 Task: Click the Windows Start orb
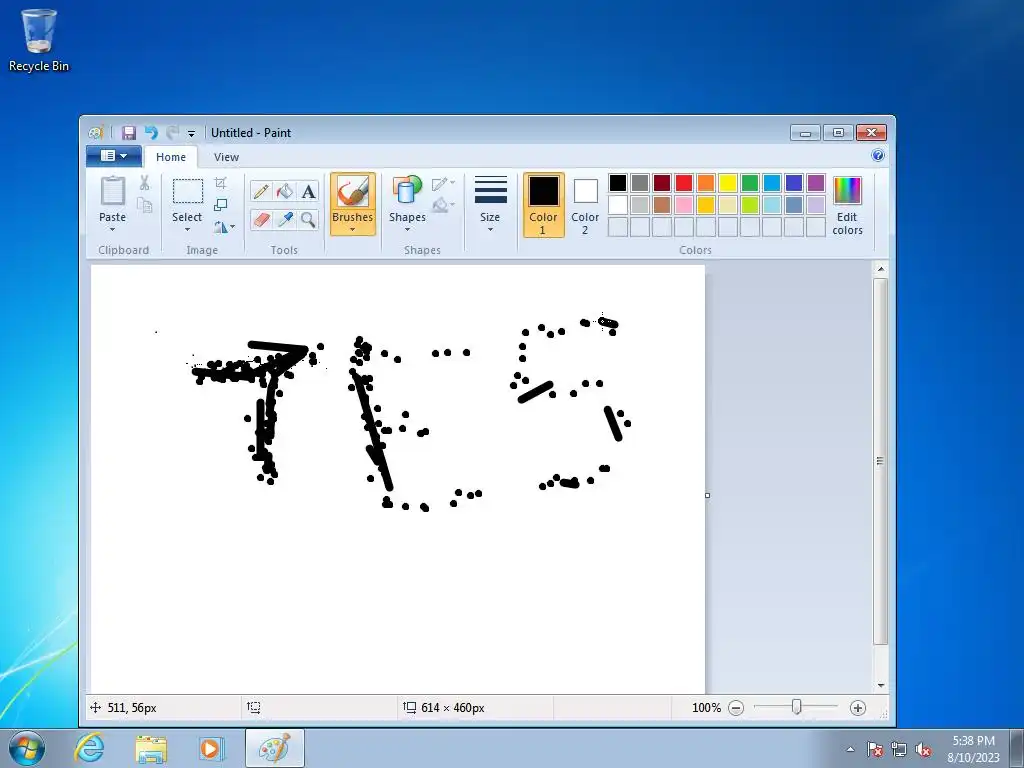[27, 748]
